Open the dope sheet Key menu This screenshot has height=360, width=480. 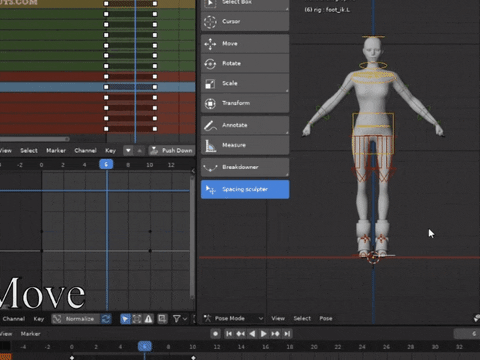click(110, 151)
